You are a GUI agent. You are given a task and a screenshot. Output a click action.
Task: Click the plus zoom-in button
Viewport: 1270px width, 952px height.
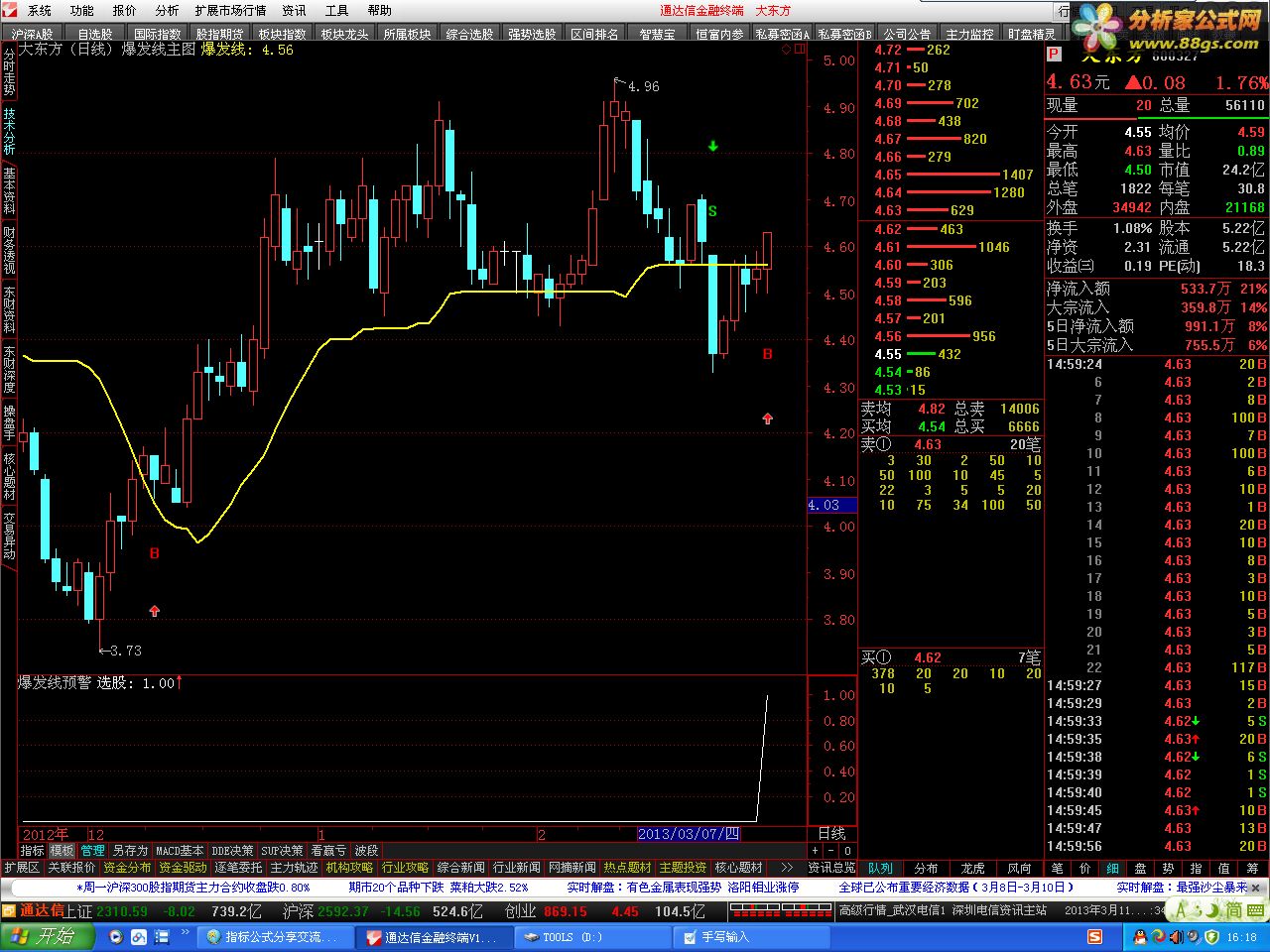(815, 851)
